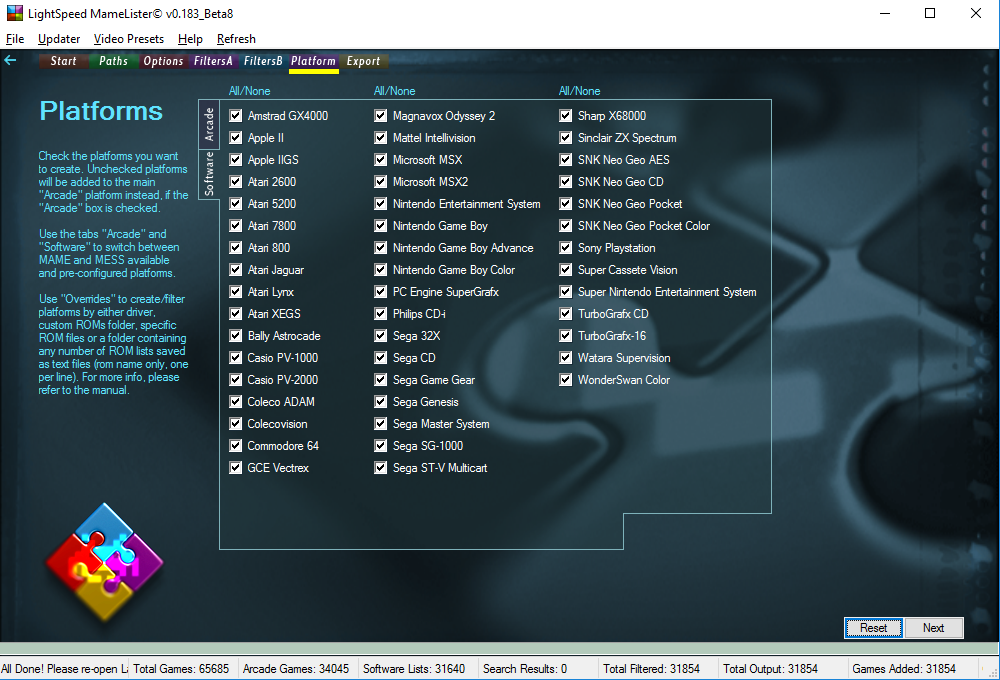
Task: Click the Reset button
Action: click(873, 628)
